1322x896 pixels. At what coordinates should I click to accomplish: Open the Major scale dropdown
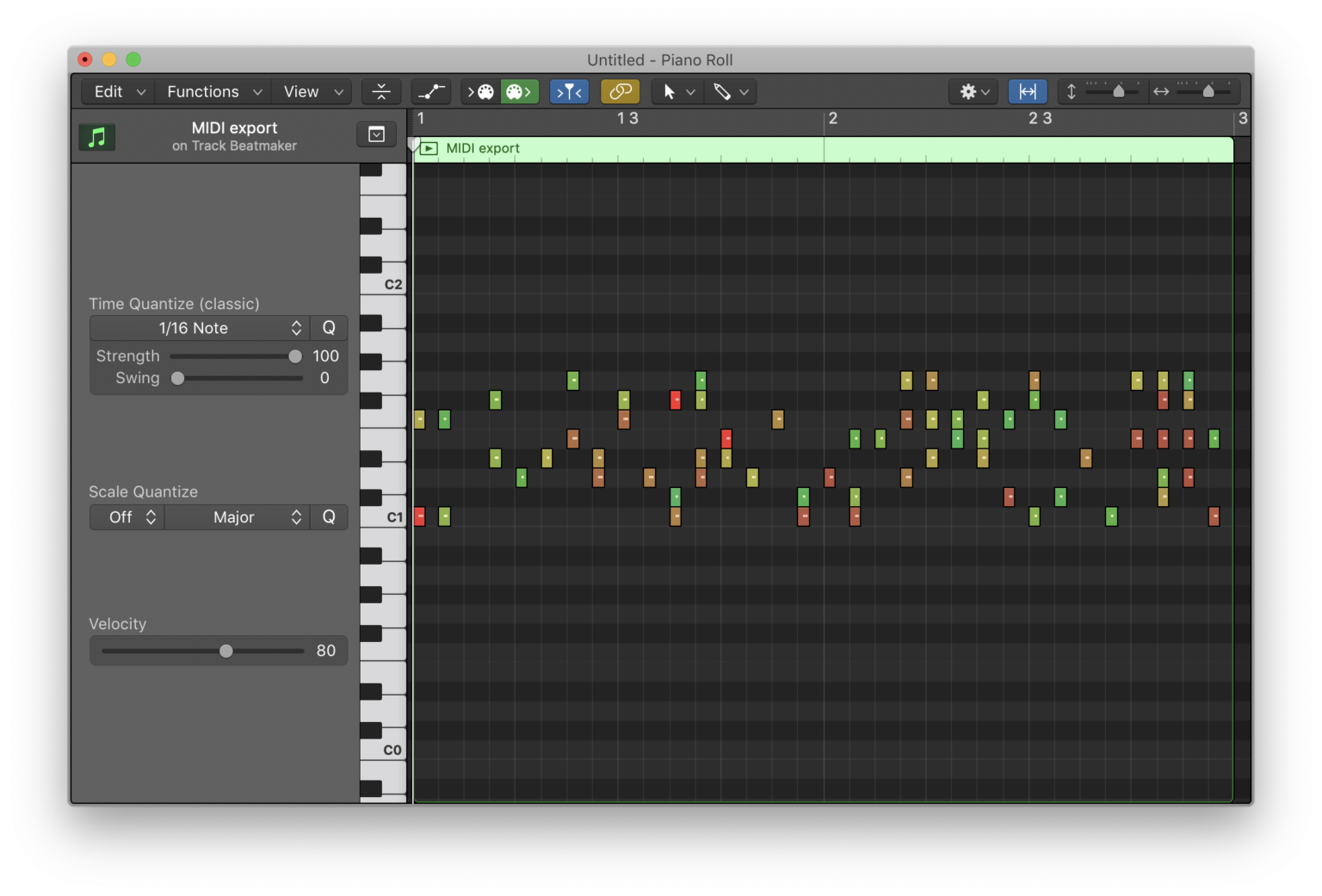point(237,517)
